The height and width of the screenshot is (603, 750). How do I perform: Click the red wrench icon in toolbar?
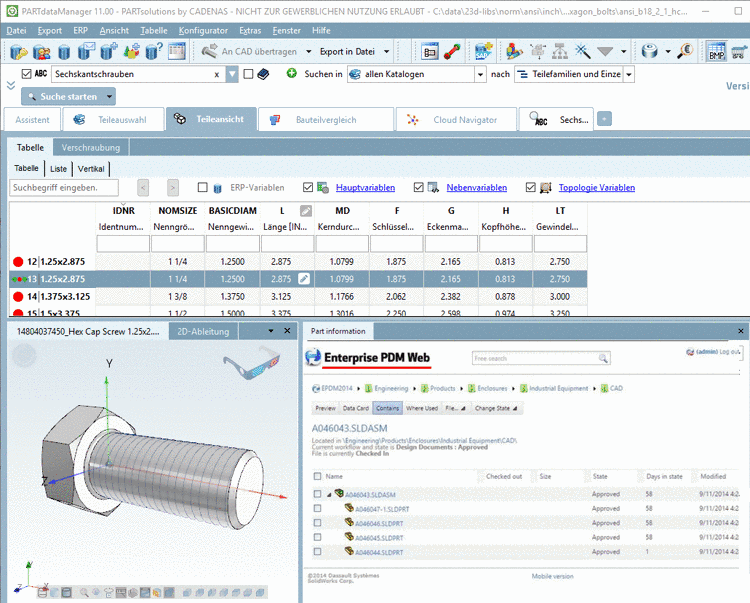pos(452,51)
